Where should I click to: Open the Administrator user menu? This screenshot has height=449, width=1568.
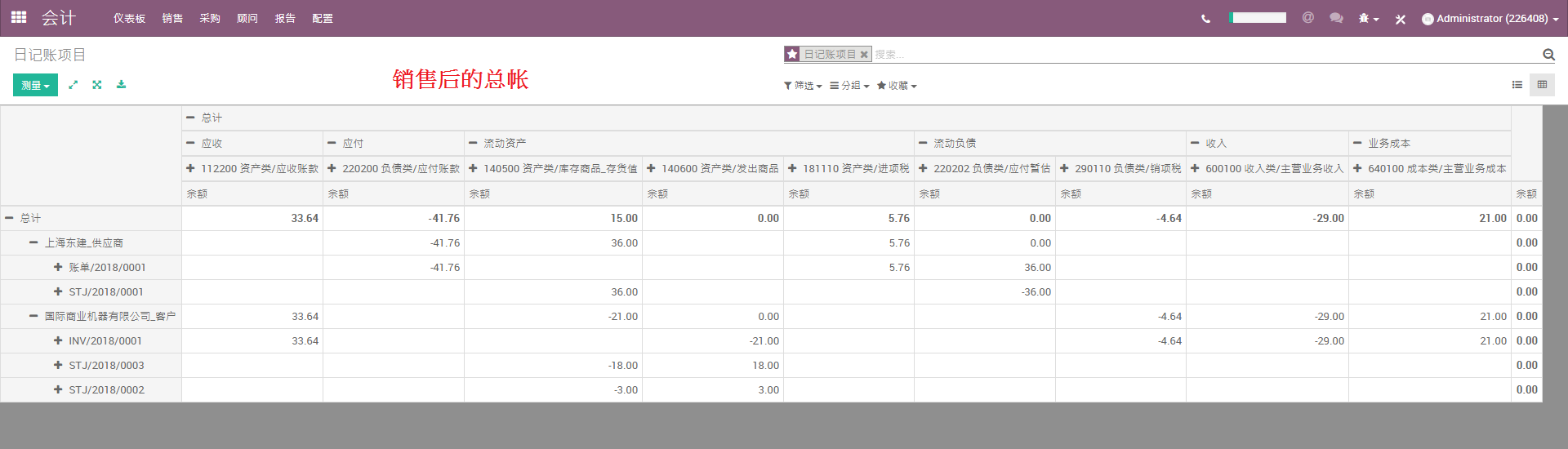pos(1490,18)
